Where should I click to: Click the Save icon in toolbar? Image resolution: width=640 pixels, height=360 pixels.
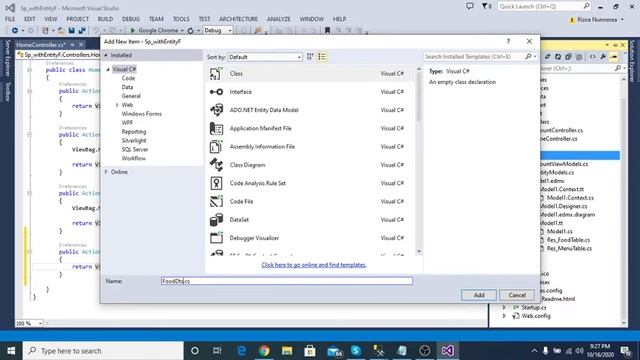pyautogui.click(x=71, y=30)
